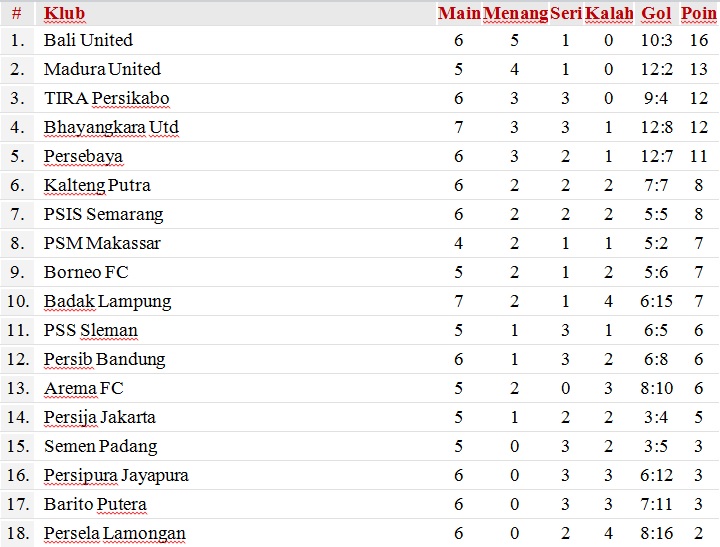The image size is (720, 547).
Task: Select Persib Bandung in the table
Action: (x=104, y=359)
